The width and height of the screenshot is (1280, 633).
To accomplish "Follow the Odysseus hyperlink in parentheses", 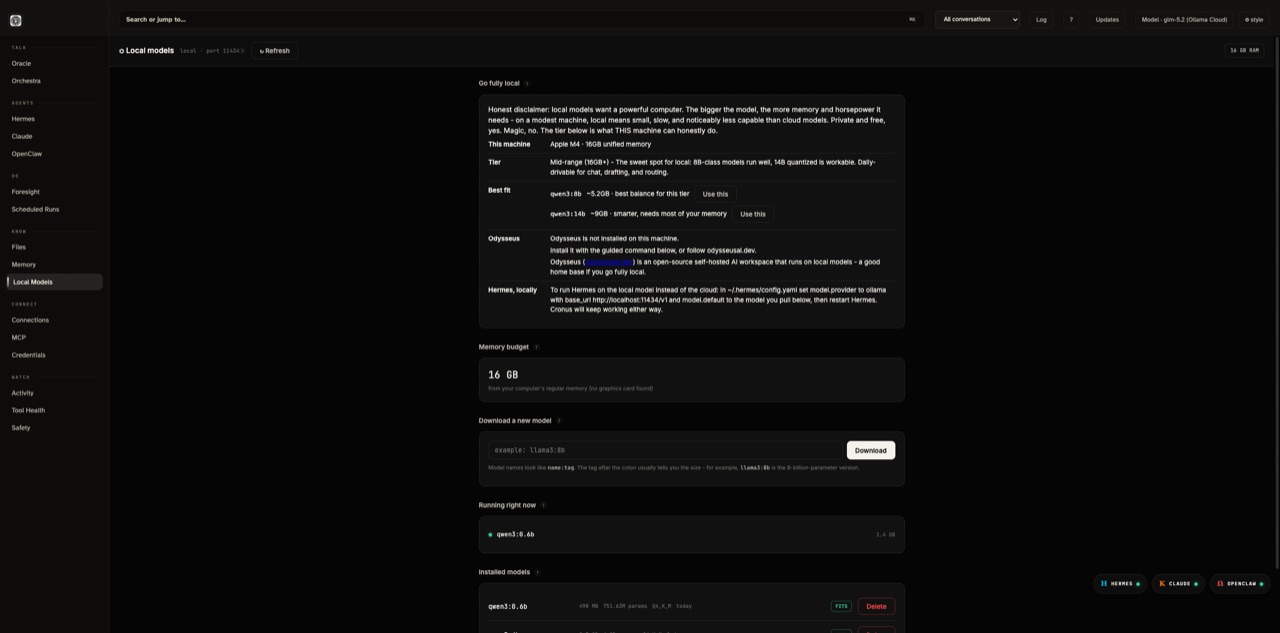I will click(x=609, y=262).
